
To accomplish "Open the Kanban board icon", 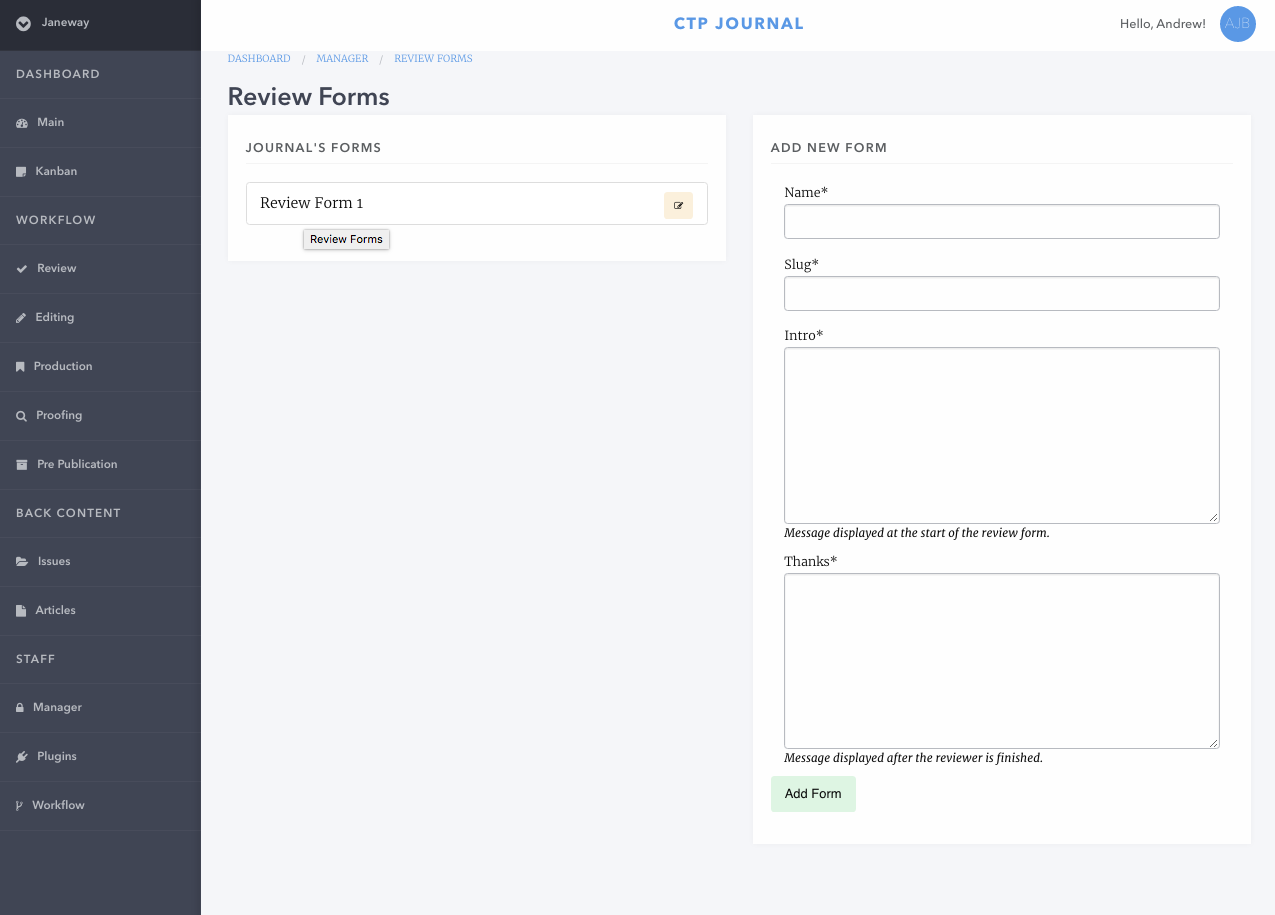I will [20, 171].
